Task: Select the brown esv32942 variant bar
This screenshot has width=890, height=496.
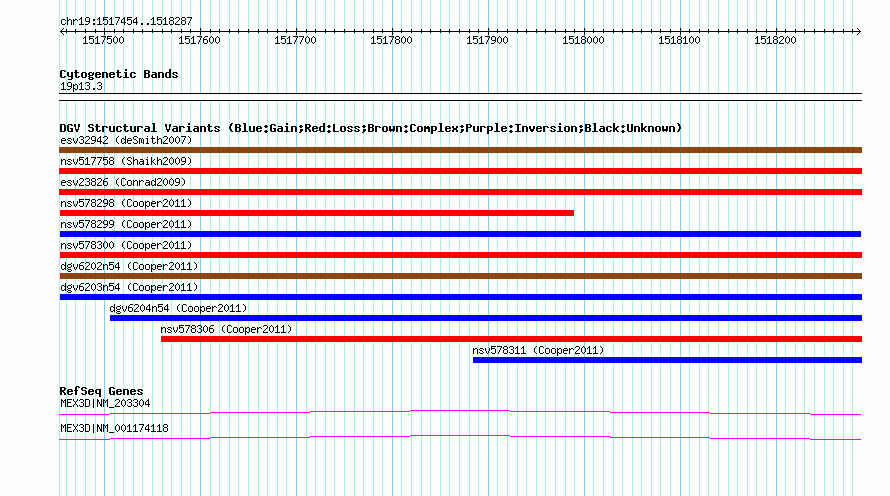Action: tap(460, 150)
